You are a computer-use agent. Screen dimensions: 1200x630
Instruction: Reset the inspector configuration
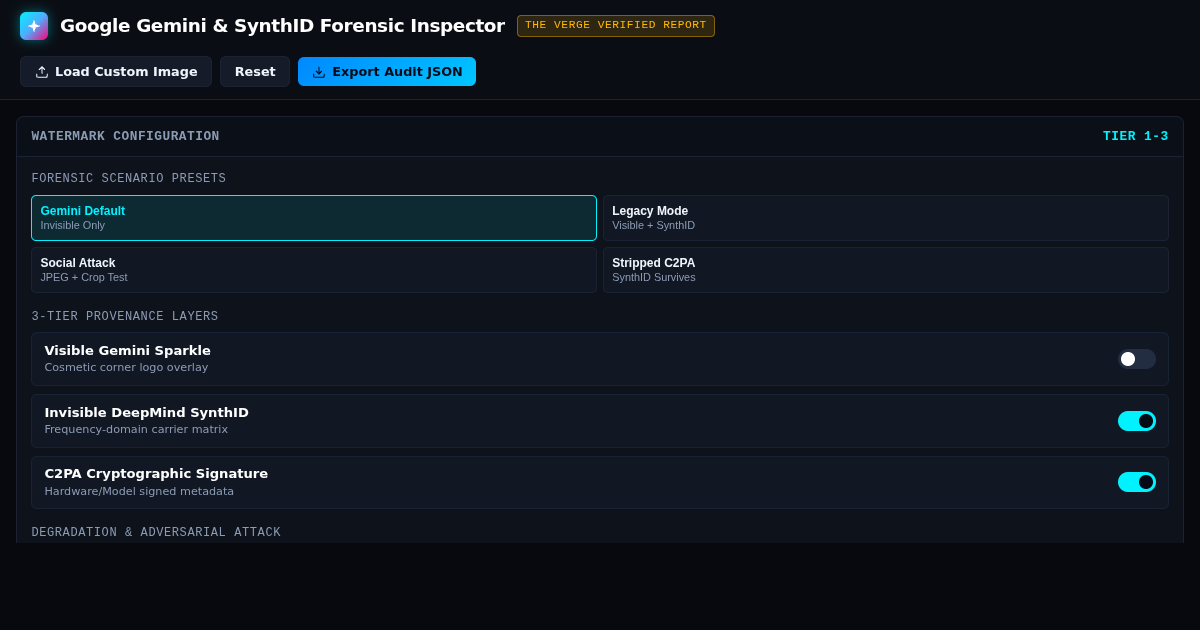click(x=255, y=72)
